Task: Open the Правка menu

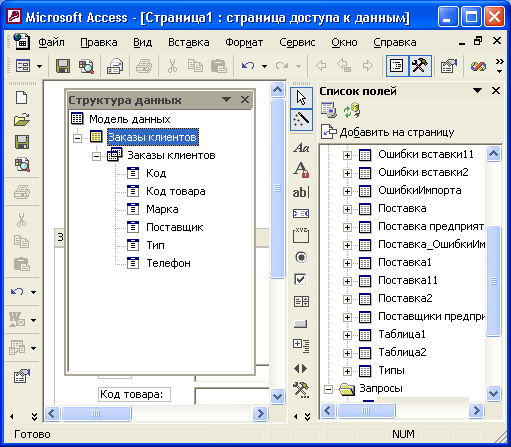Action: click(99, 42)
